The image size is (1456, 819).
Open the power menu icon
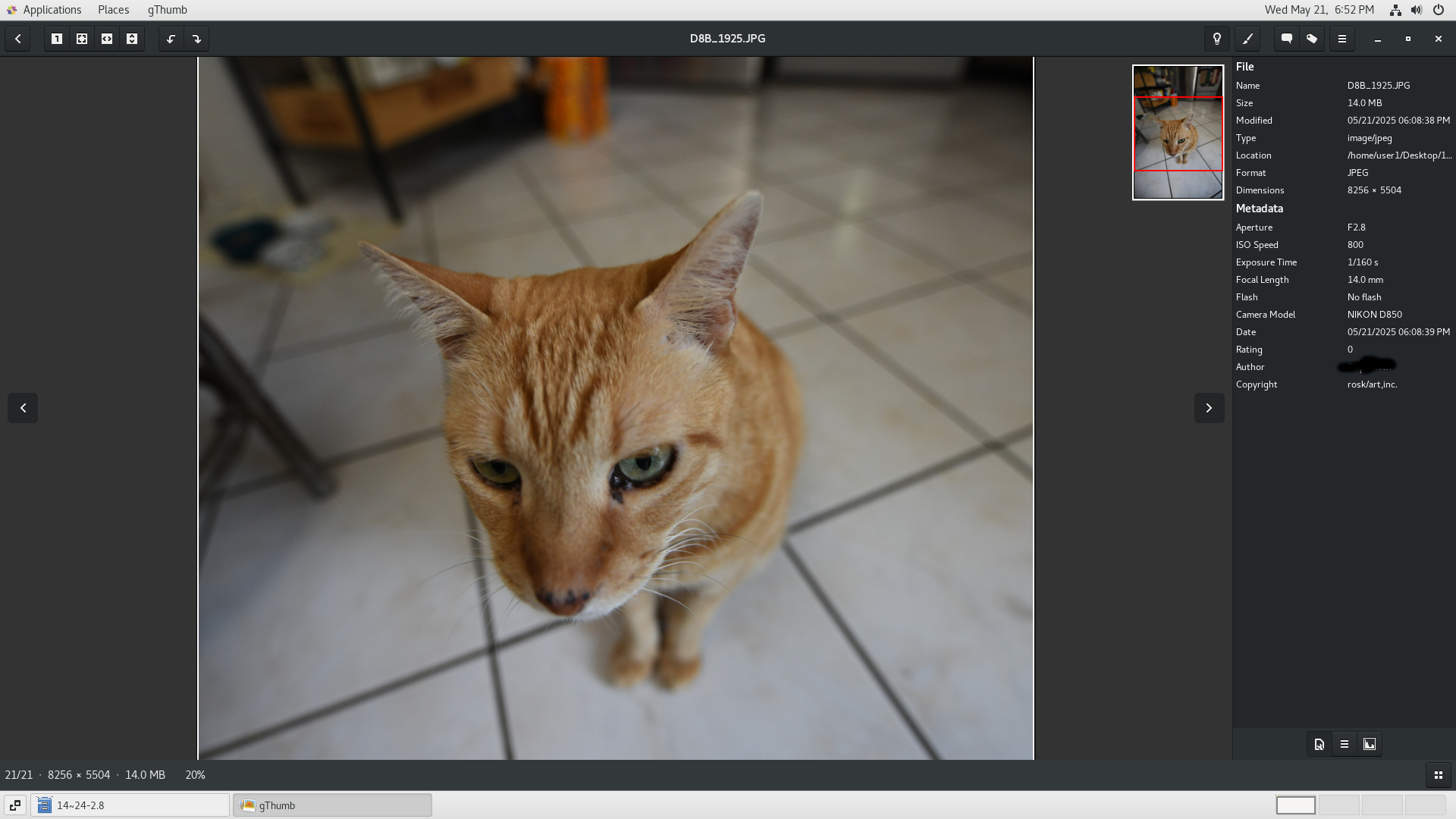point(1438,10)
